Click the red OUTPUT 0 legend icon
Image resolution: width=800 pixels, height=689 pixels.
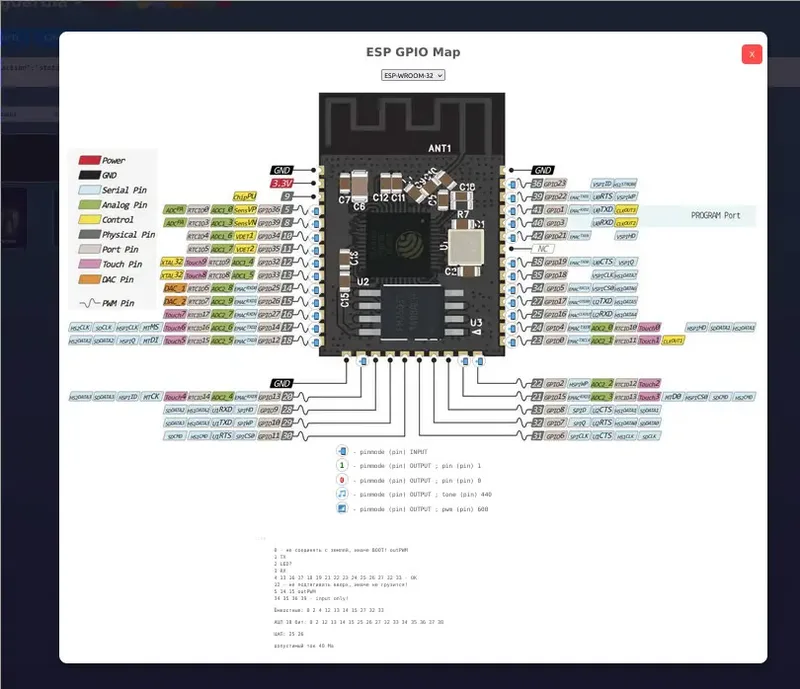342,480
